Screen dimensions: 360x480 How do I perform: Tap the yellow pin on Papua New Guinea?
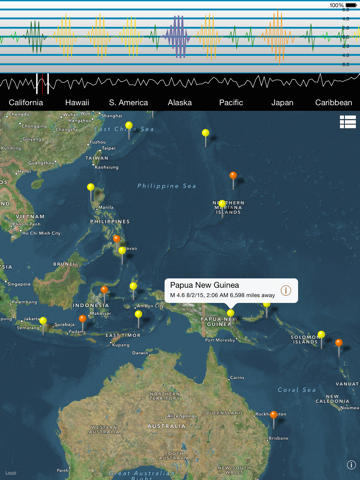[x=230, y=313]
